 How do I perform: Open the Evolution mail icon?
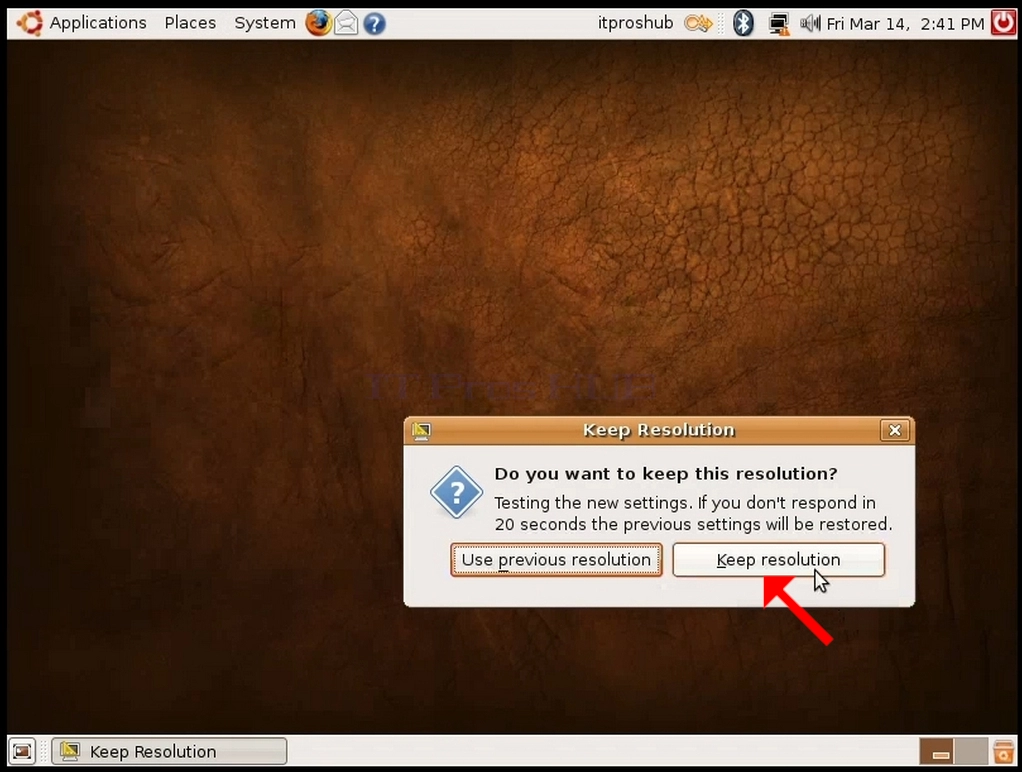click(x=346, y=24)
